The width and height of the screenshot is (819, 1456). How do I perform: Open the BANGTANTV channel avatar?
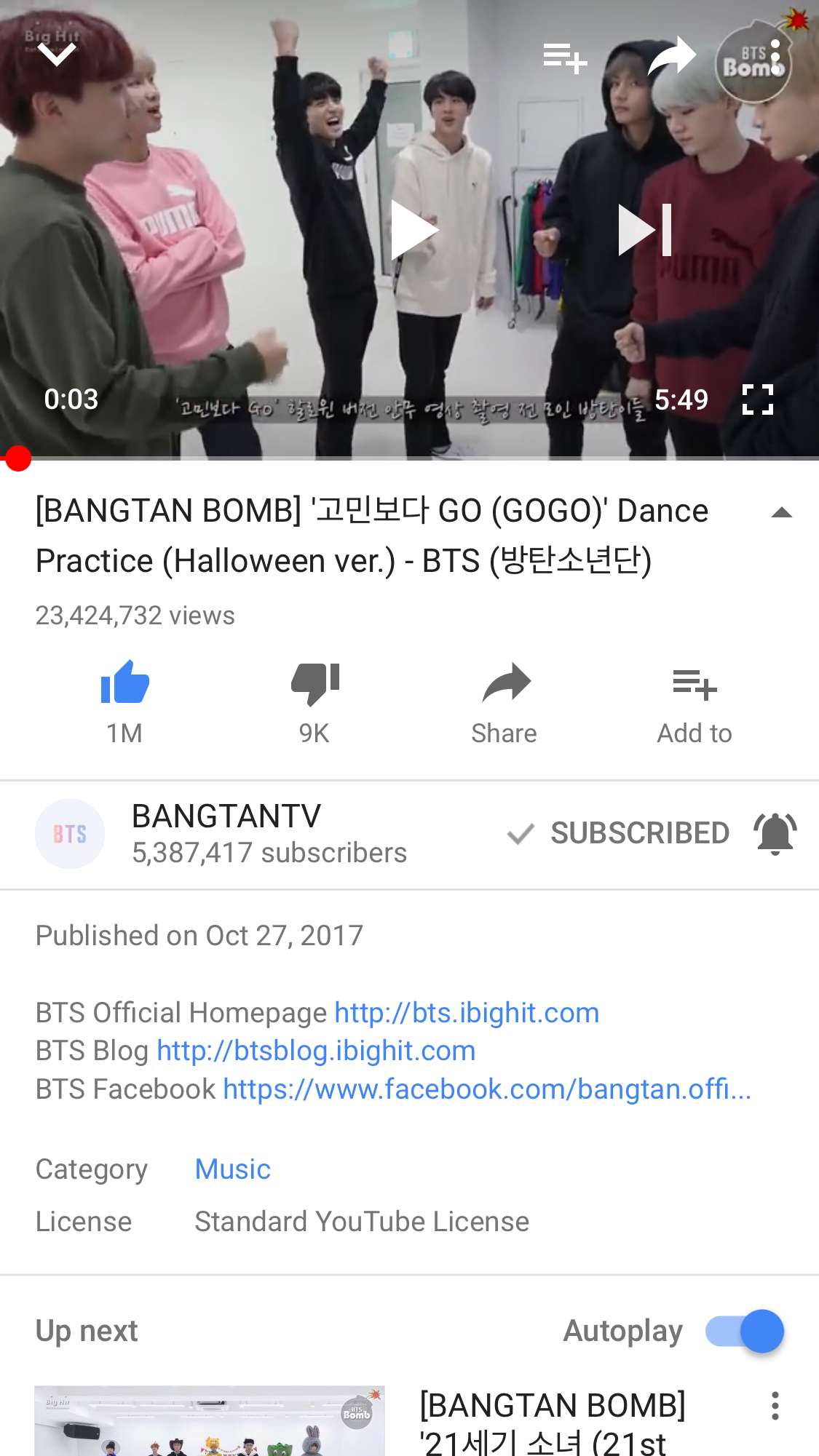[x=70, y=834]
